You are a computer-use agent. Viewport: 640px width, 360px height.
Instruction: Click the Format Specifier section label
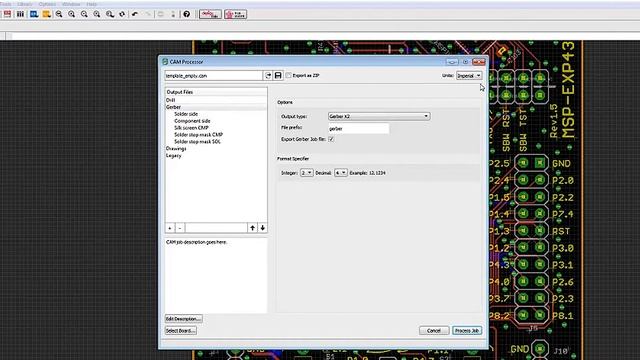[x=293, y=159]
